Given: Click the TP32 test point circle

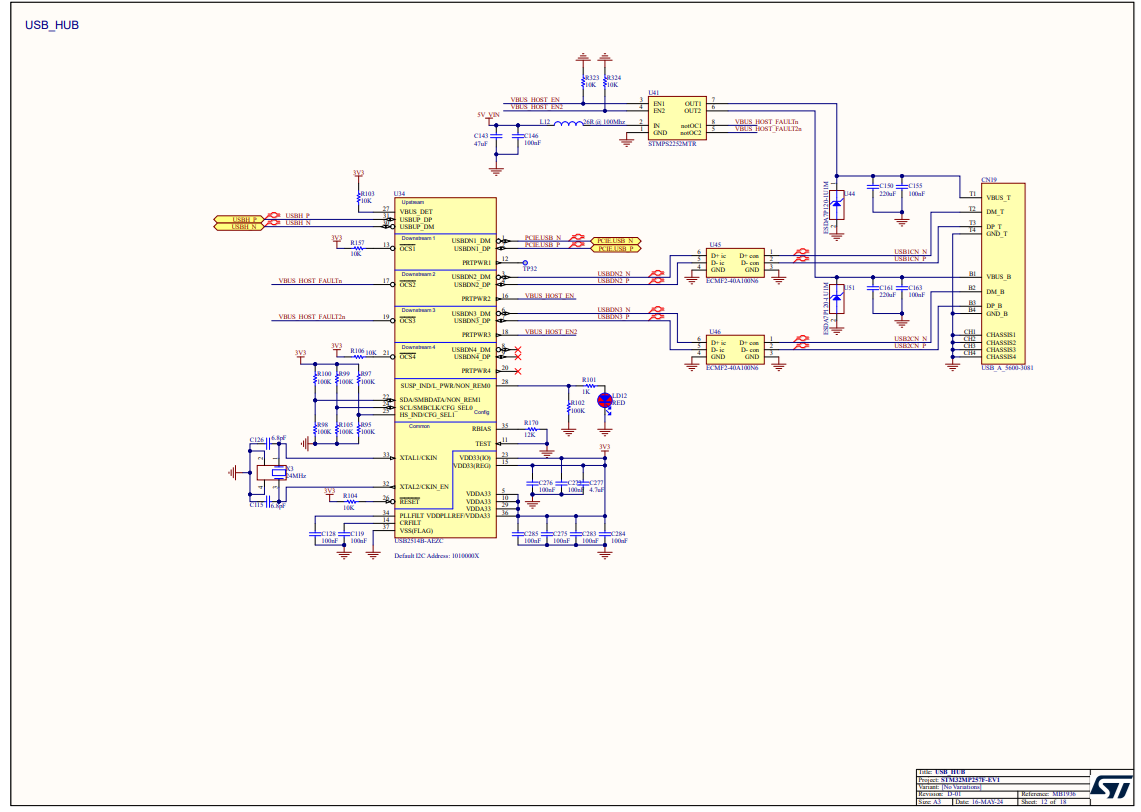Looking at the screenshot, I should [525, 263].
